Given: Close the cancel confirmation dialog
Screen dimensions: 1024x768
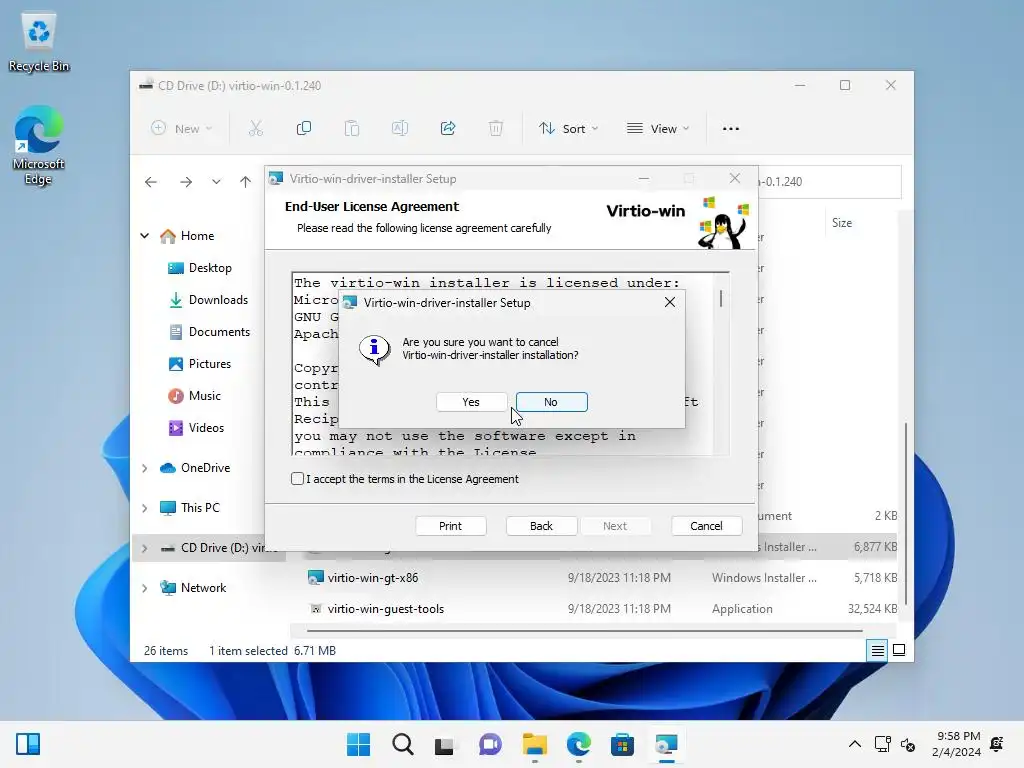Looking at the screenshot, I should click(x=669, y=302).
